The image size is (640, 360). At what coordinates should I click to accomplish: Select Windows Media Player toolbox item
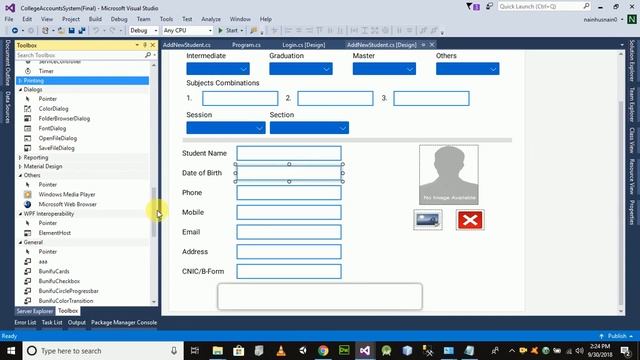[x=67, y=195]
